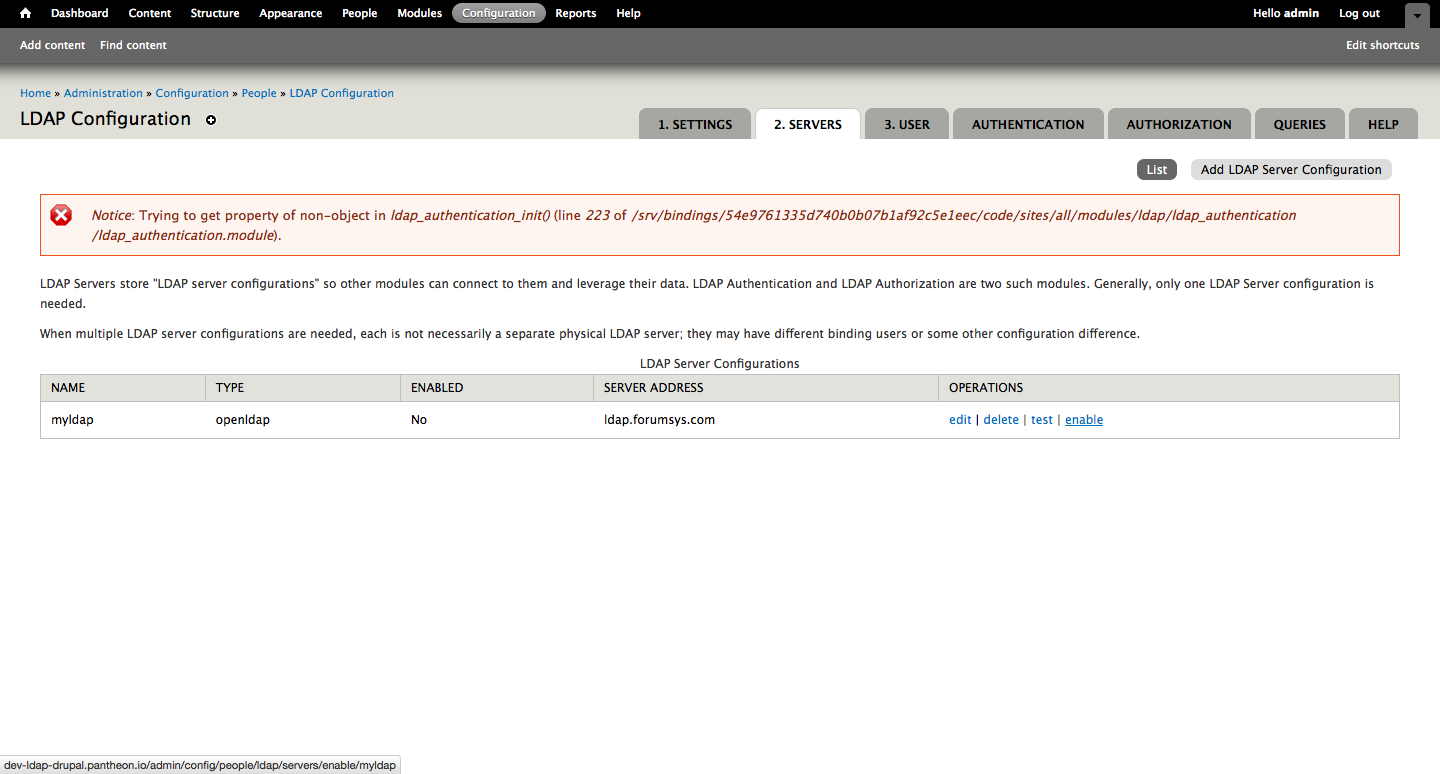Click the OPERATIONS column header
The image size is (1440, 774).
pyautogui.click(x=1168, y=388)
